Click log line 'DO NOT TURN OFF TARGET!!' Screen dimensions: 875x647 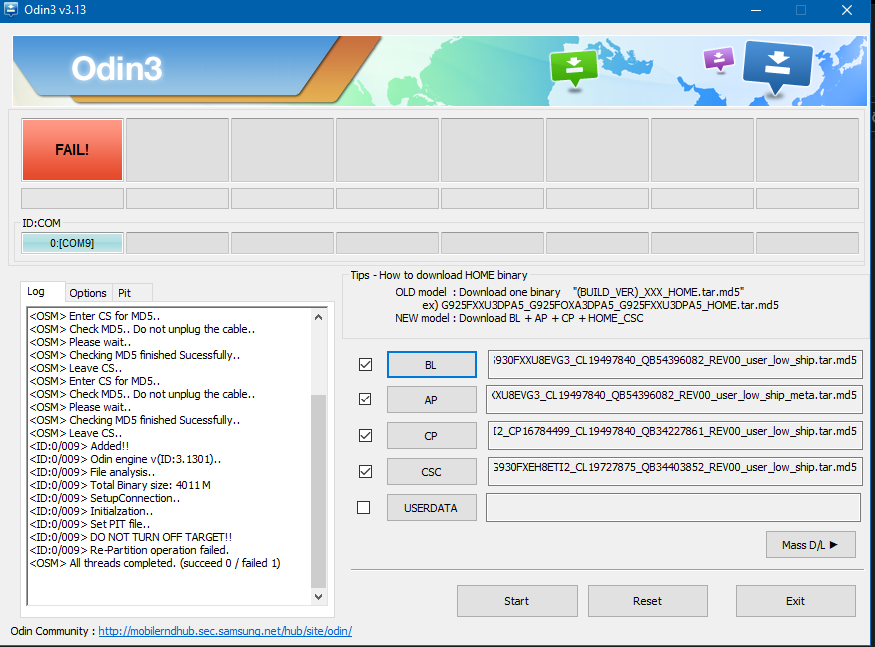point(131,537)
